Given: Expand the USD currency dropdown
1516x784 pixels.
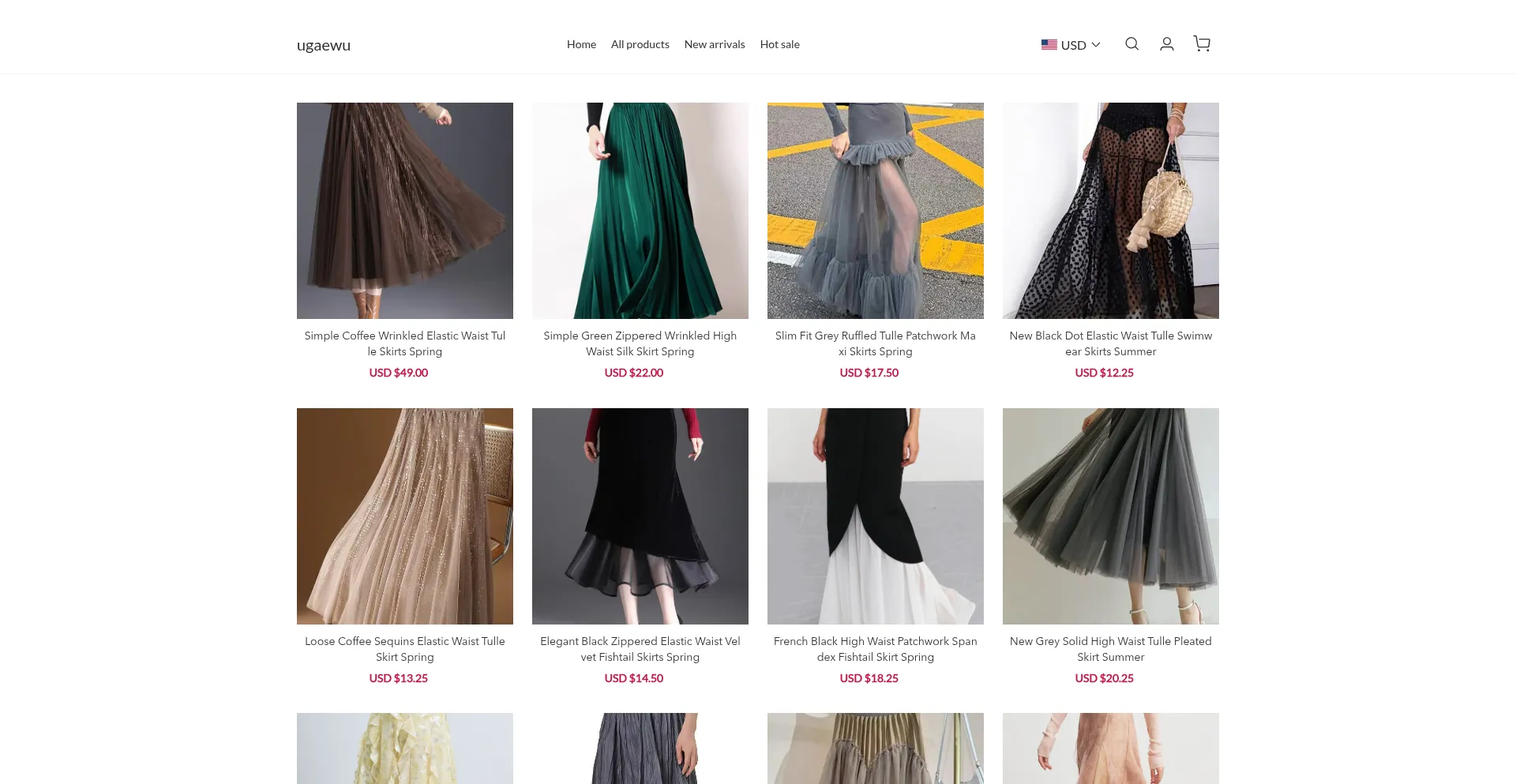Looking at the screenshot, I should [1071, 45].
